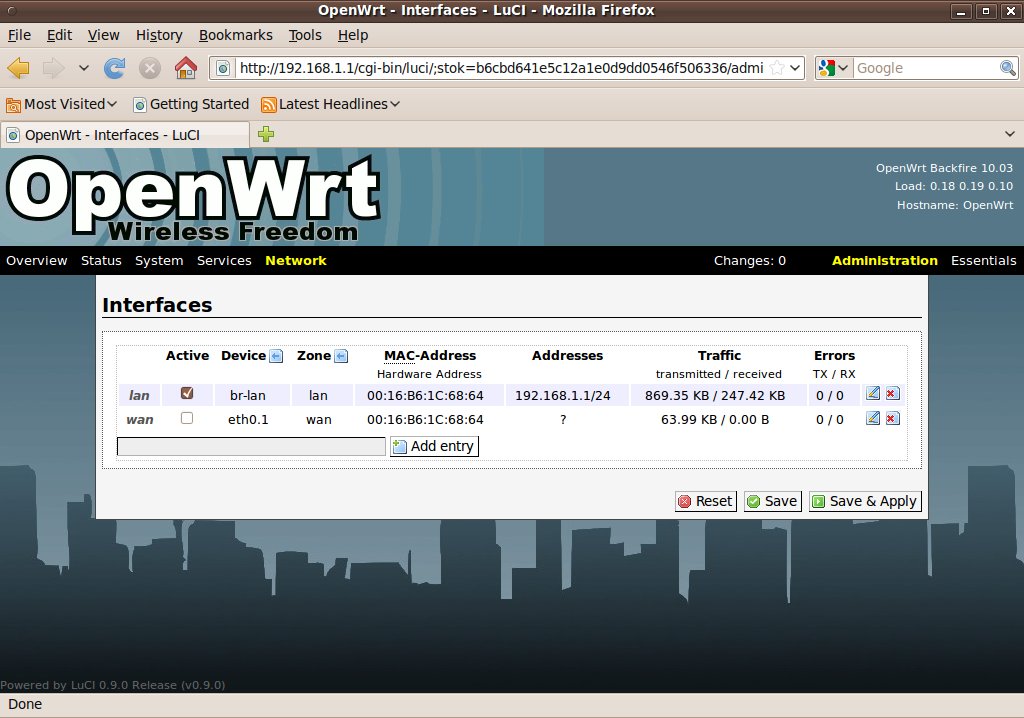Open the back/forward history dropdown arrow

84,68
